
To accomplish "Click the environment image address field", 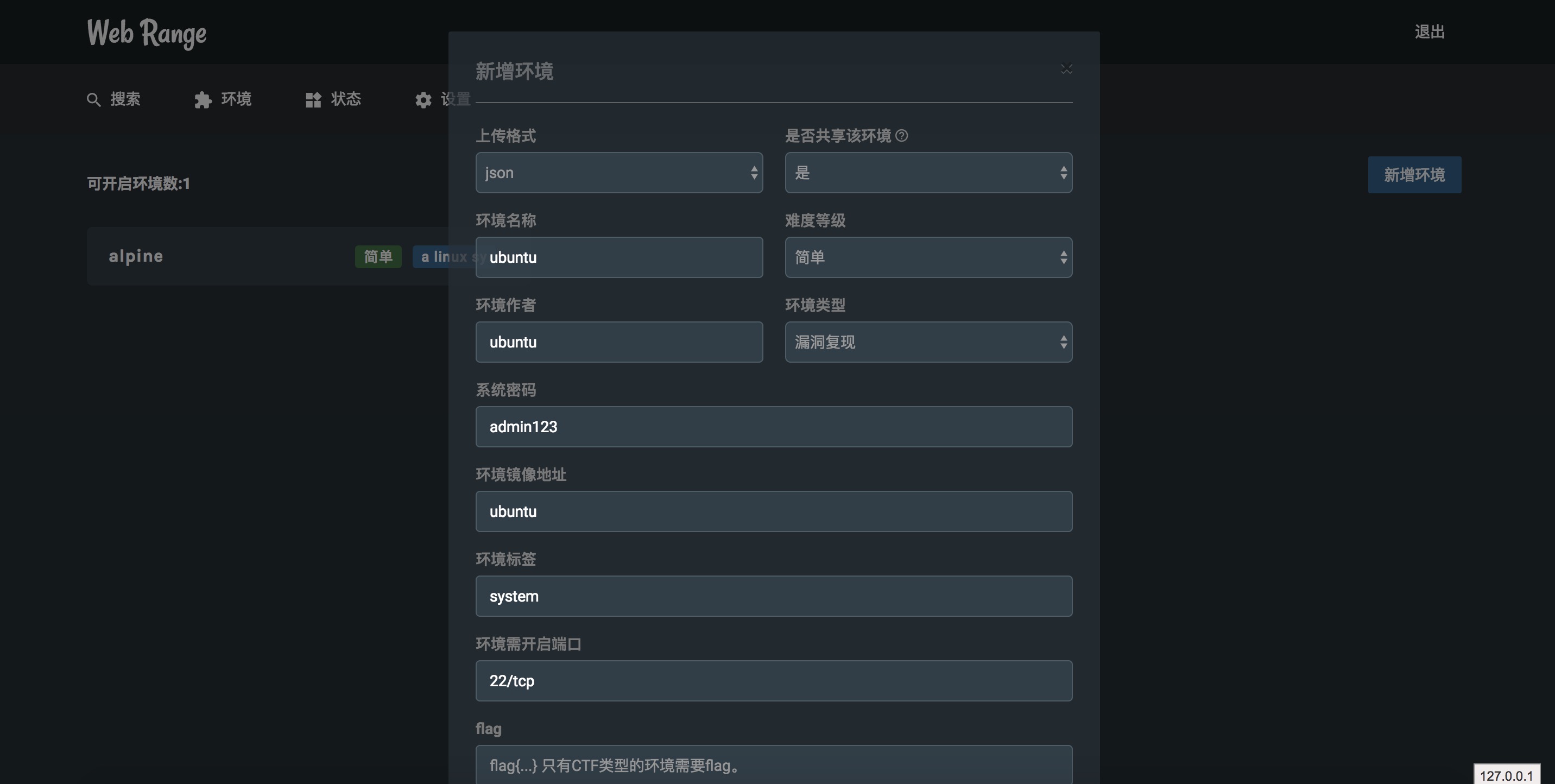I will (773, 511).
